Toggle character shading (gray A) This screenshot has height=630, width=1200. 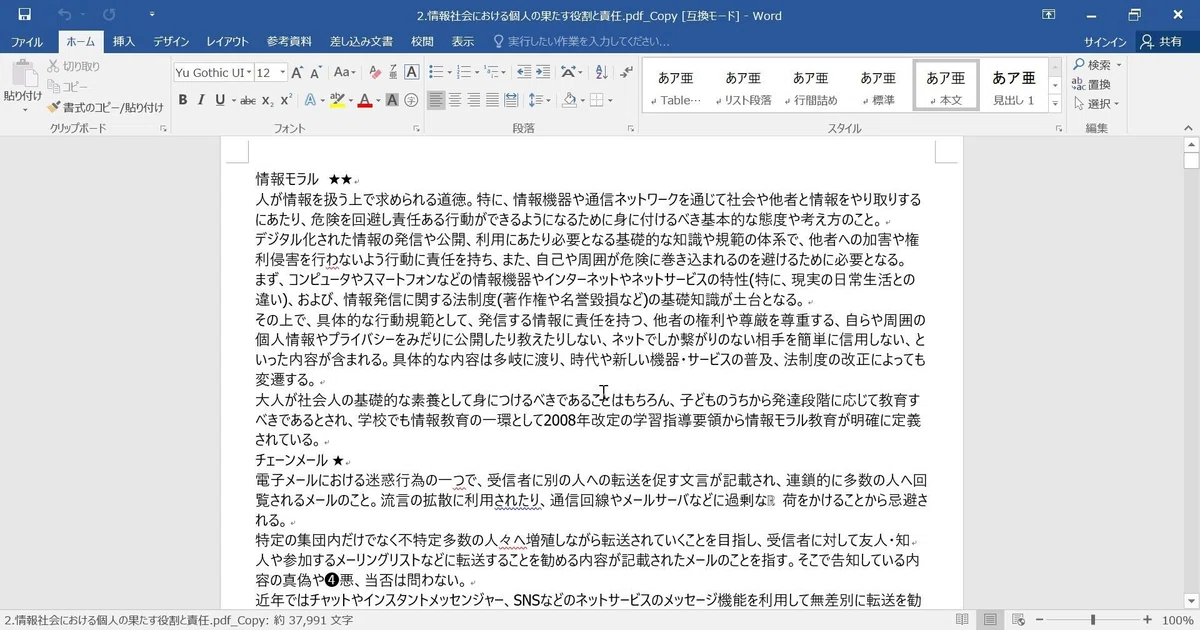click(x=392, y=100)
